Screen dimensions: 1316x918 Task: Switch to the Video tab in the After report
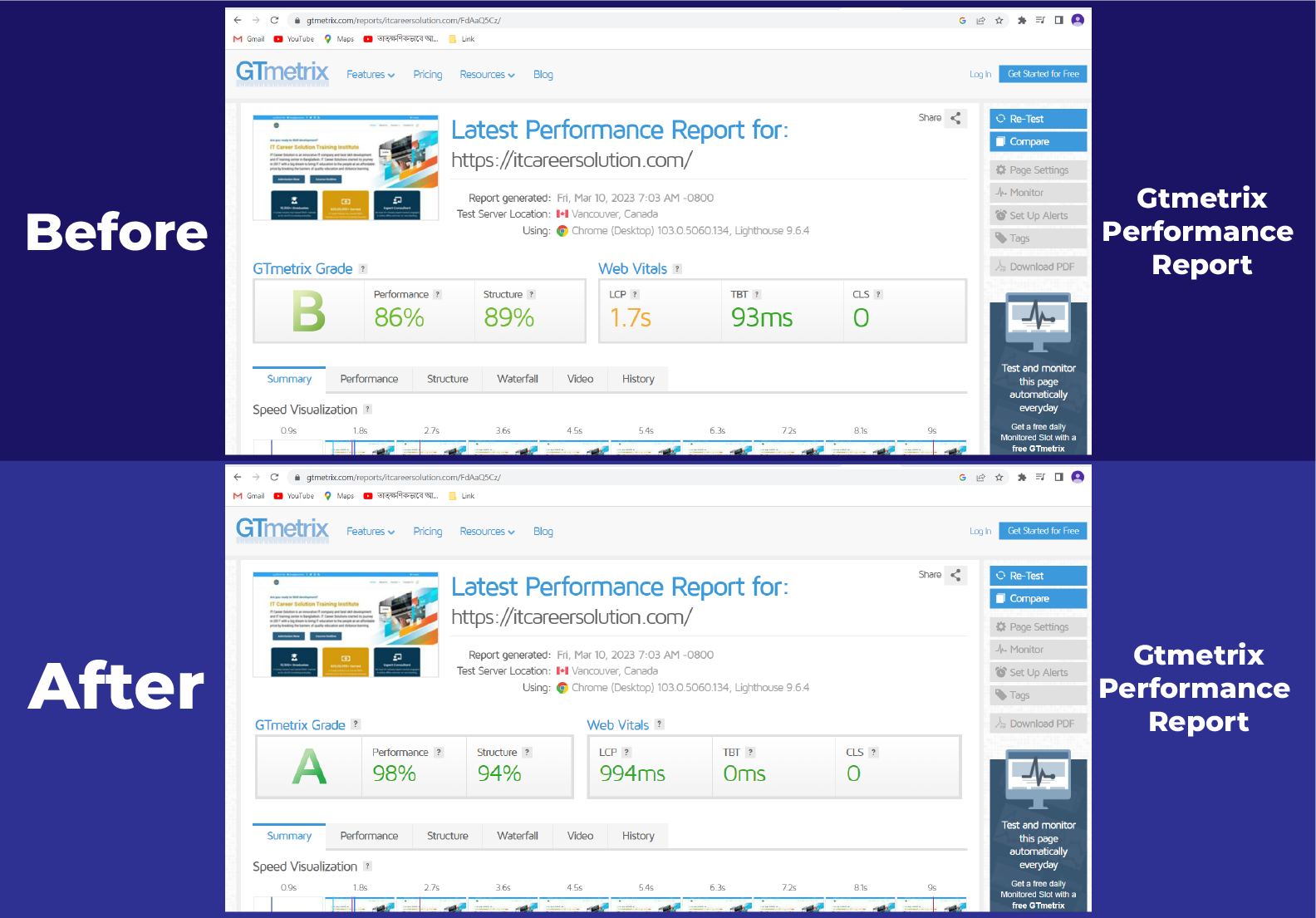(580, 836)
